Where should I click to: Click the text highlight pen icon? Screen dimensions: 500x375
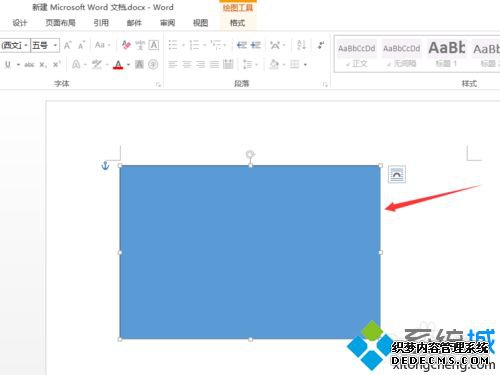(97, 64)
